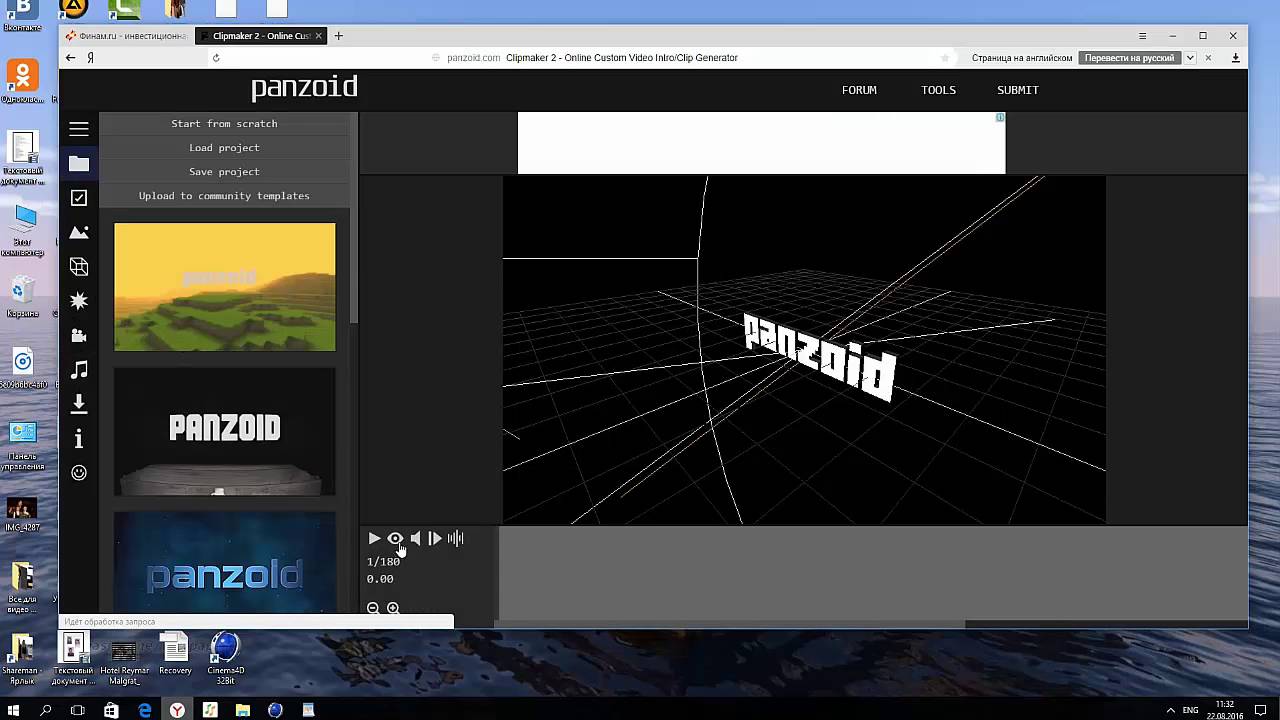The width and height of the screenshot is (1280, 720).
Task: Click the time value 0.00 text
Action: point(380,579)
